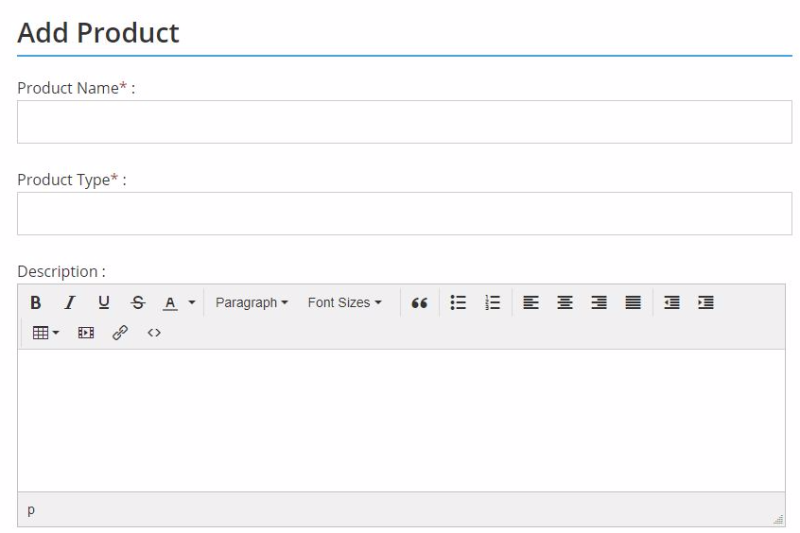This screenshot has width=800, height=533.
Task: Decrease indent of paragraph
Action: click(672, 302)
